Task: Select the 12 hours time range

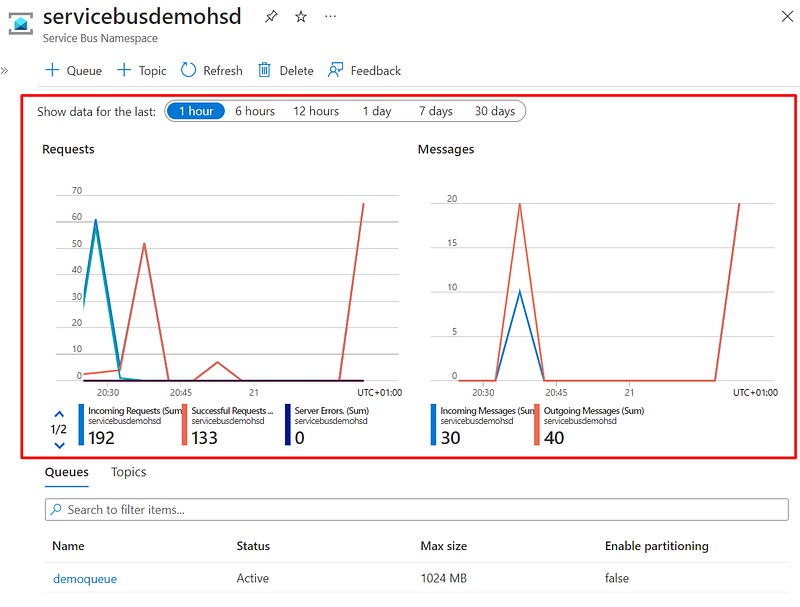Action: point(316,111)
